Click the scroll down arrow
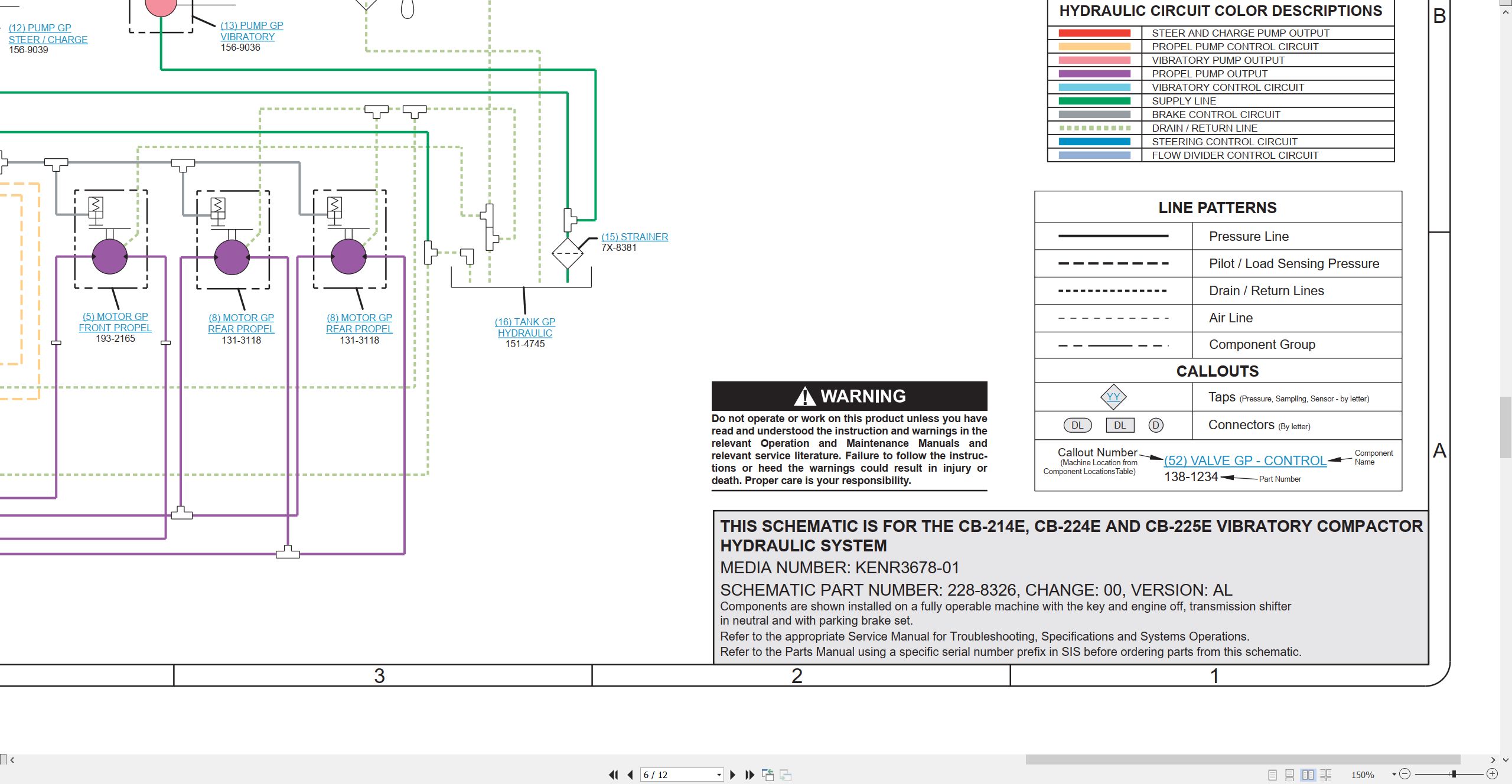 coord(1506,760)
